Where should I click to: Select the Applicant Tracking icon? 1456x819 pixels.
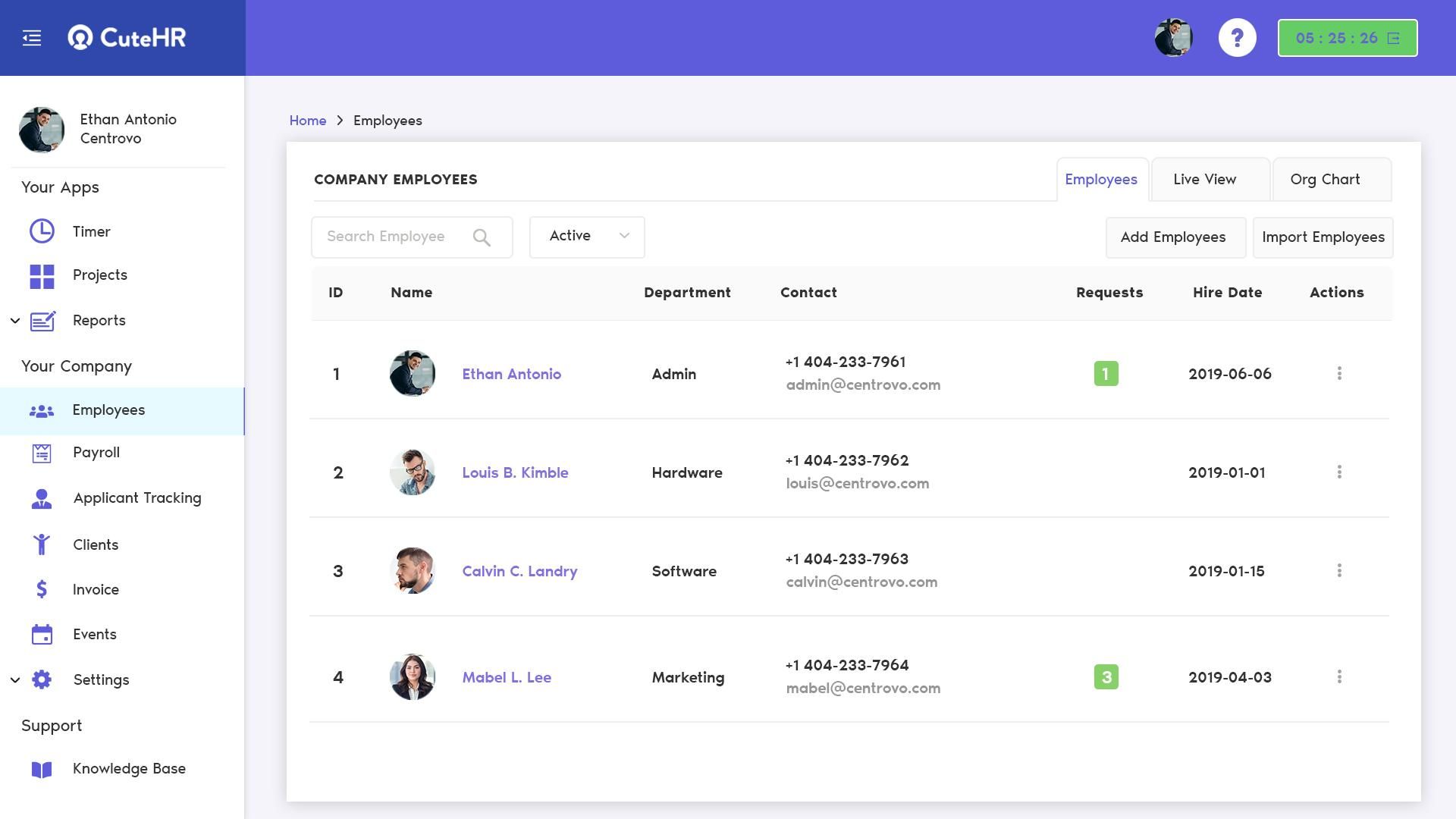[x=42, y=498]
